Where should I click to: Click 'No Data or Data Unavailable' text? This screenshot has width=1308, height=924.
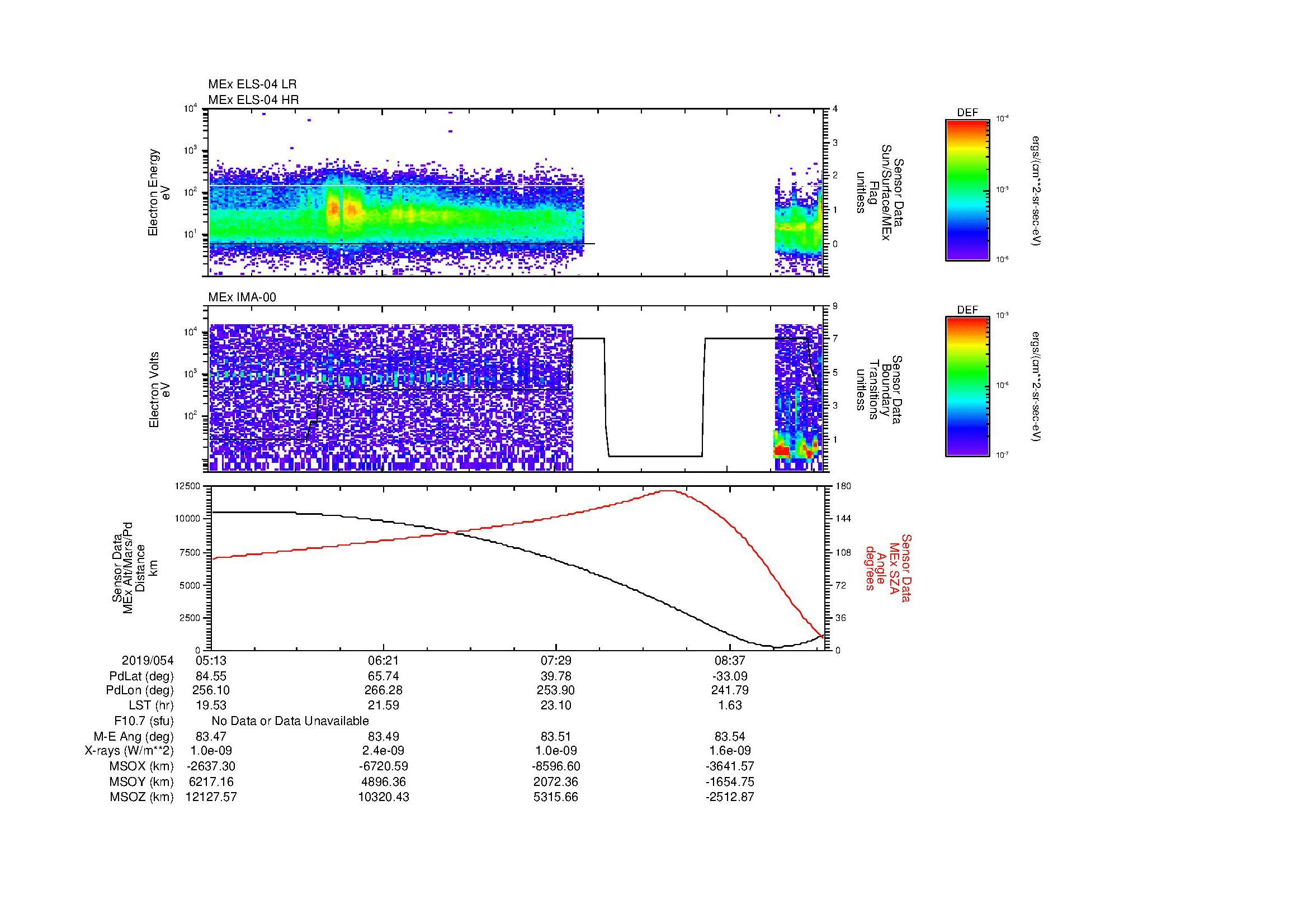point(290,721)
